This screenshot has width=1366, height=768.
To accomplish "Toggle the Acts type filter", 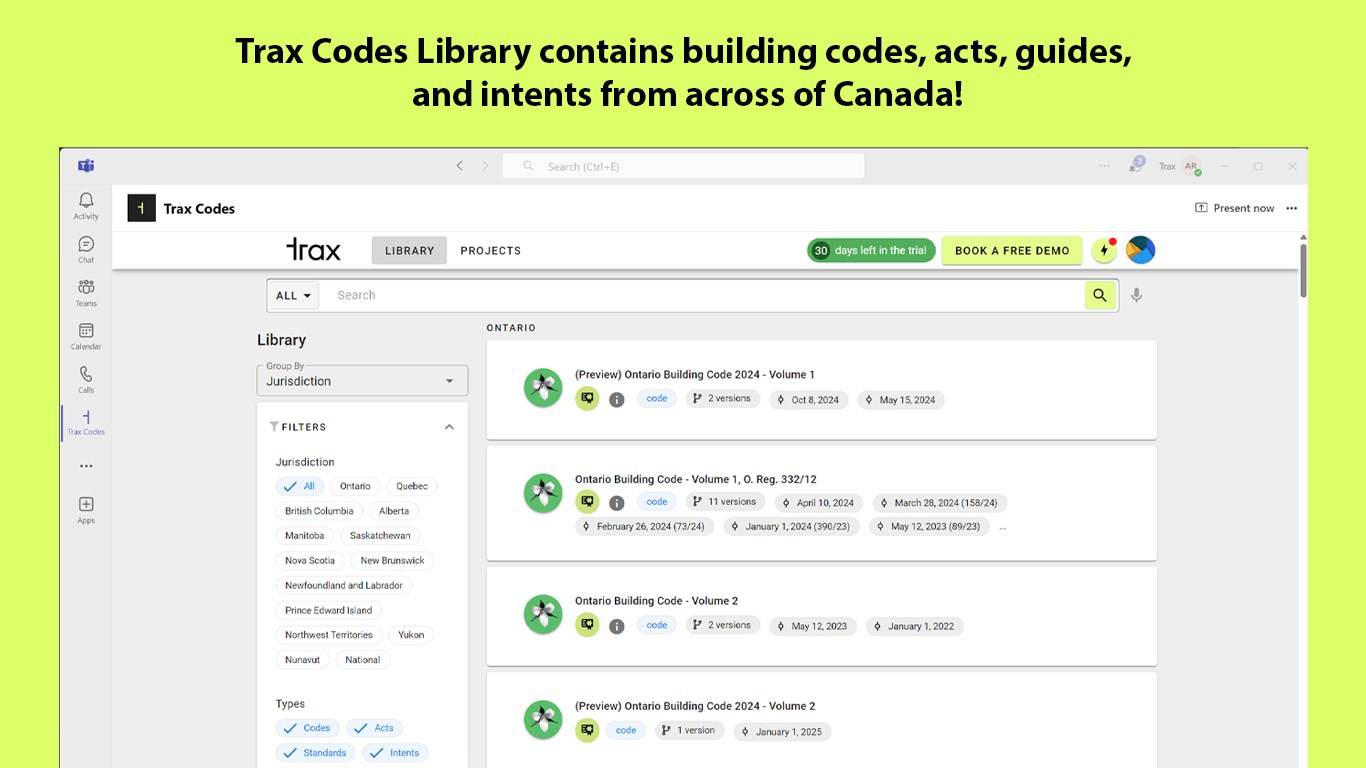I will point(375,728).
